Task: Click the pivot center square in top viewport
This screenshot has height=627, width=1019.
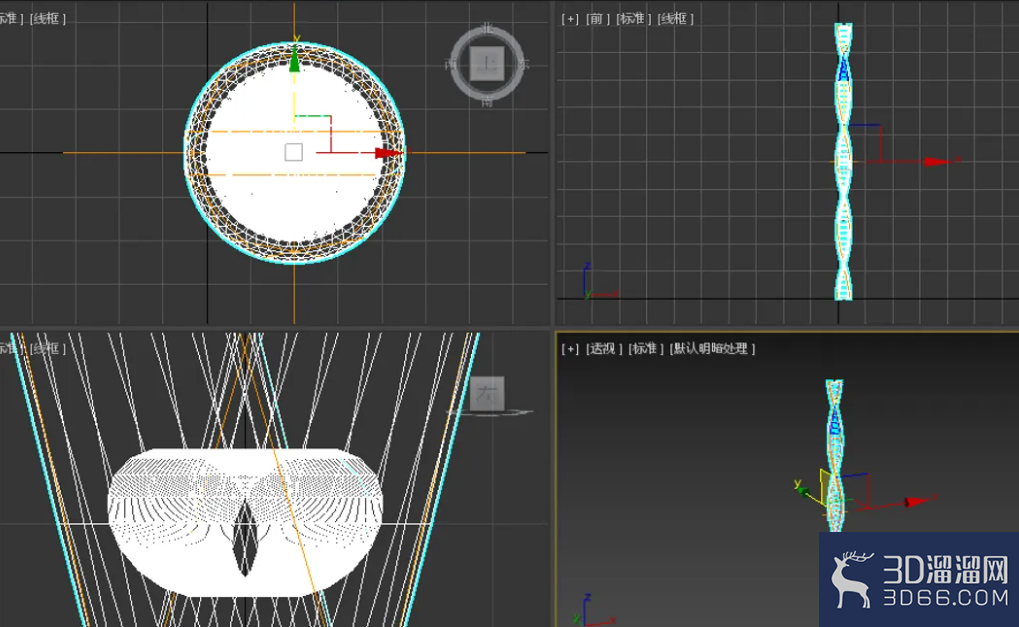Action: (294, 152)
